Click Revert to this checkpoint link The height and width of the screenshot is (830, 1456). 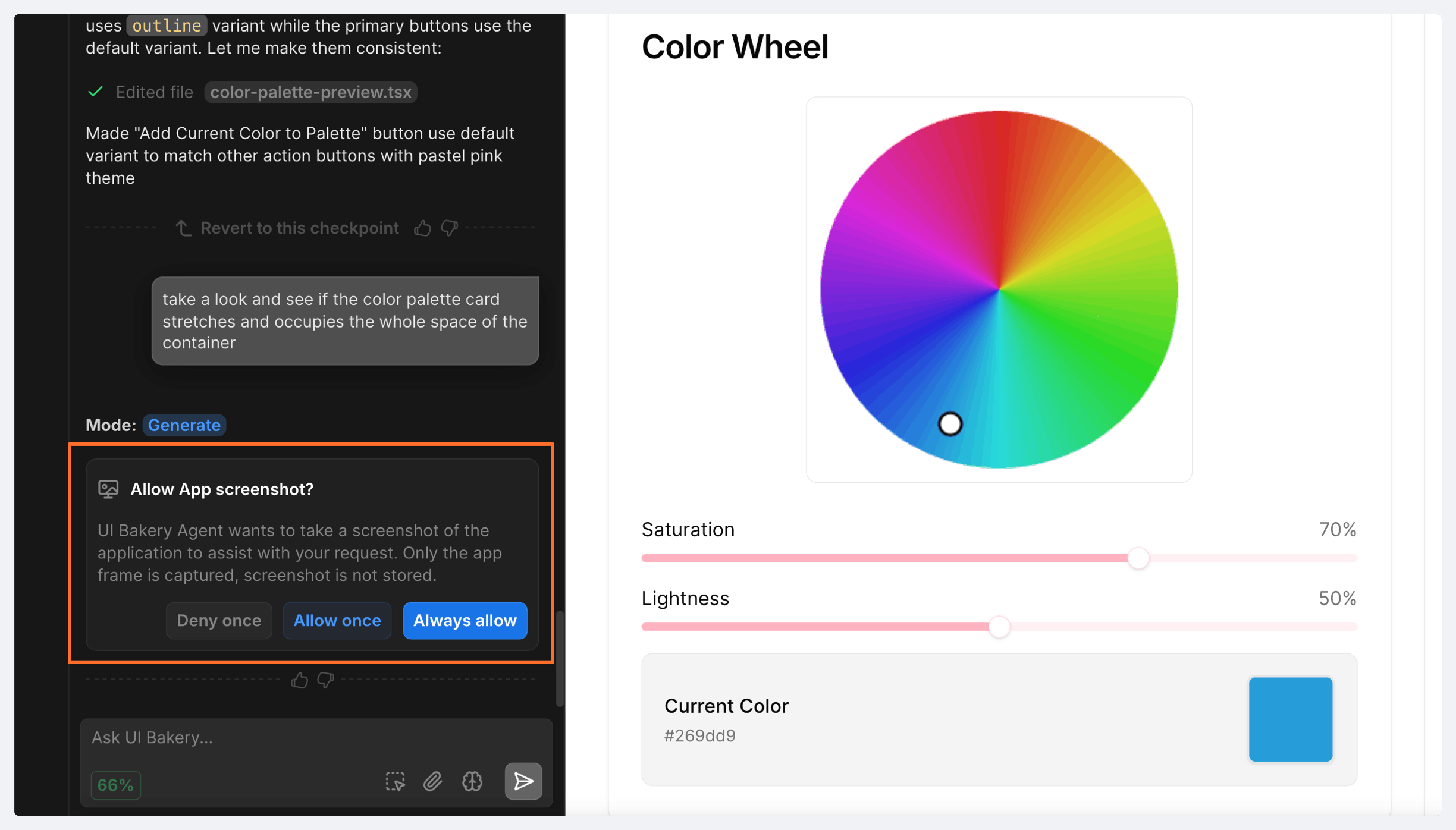pyautogui.click(x=299, y=228)
